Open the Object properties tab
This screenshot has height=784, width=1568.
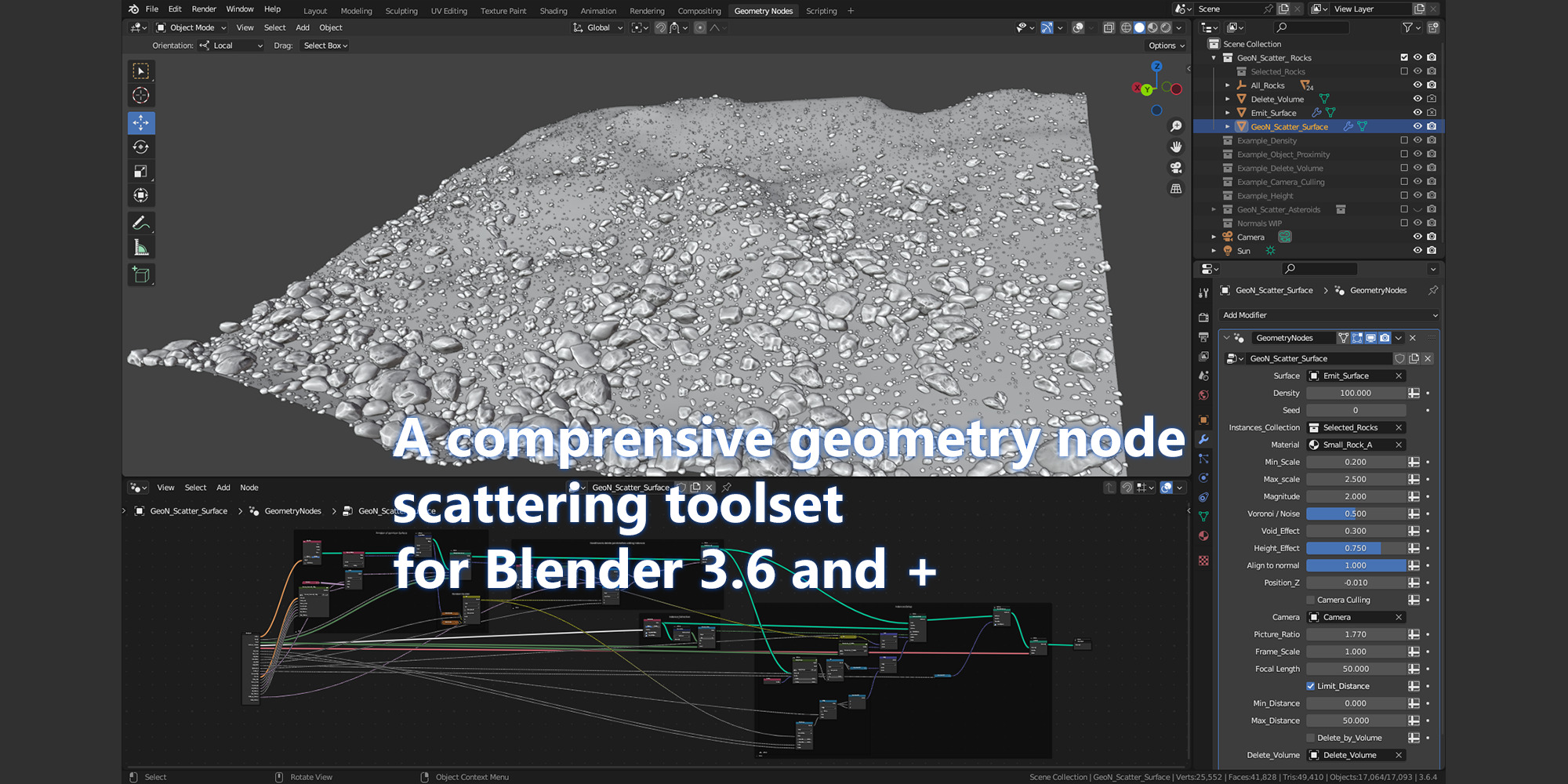point(1203,419)
